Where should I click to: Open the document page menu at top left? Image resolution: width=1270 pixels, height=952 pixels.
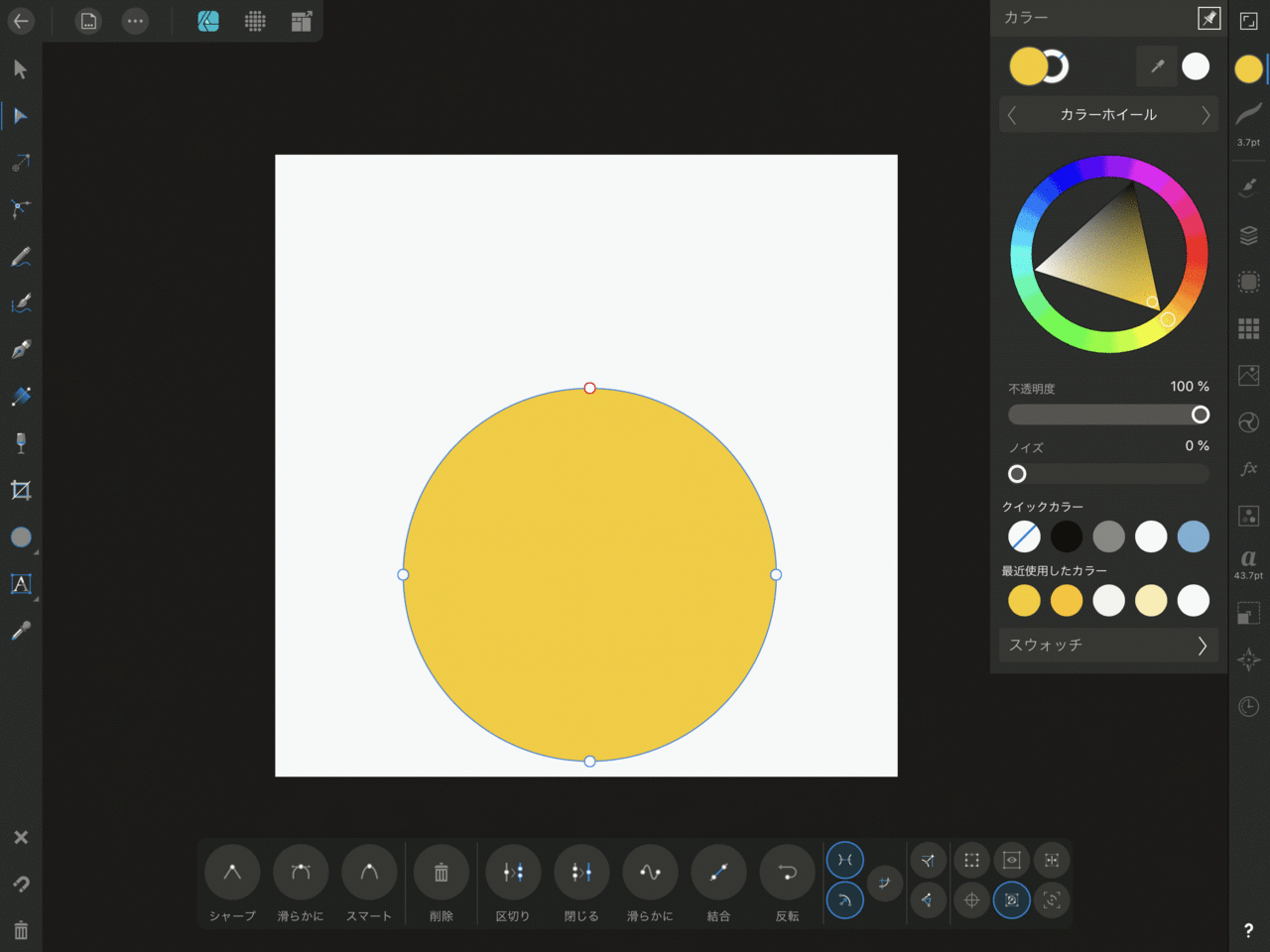pyautogui.click(x=87, y=21)
